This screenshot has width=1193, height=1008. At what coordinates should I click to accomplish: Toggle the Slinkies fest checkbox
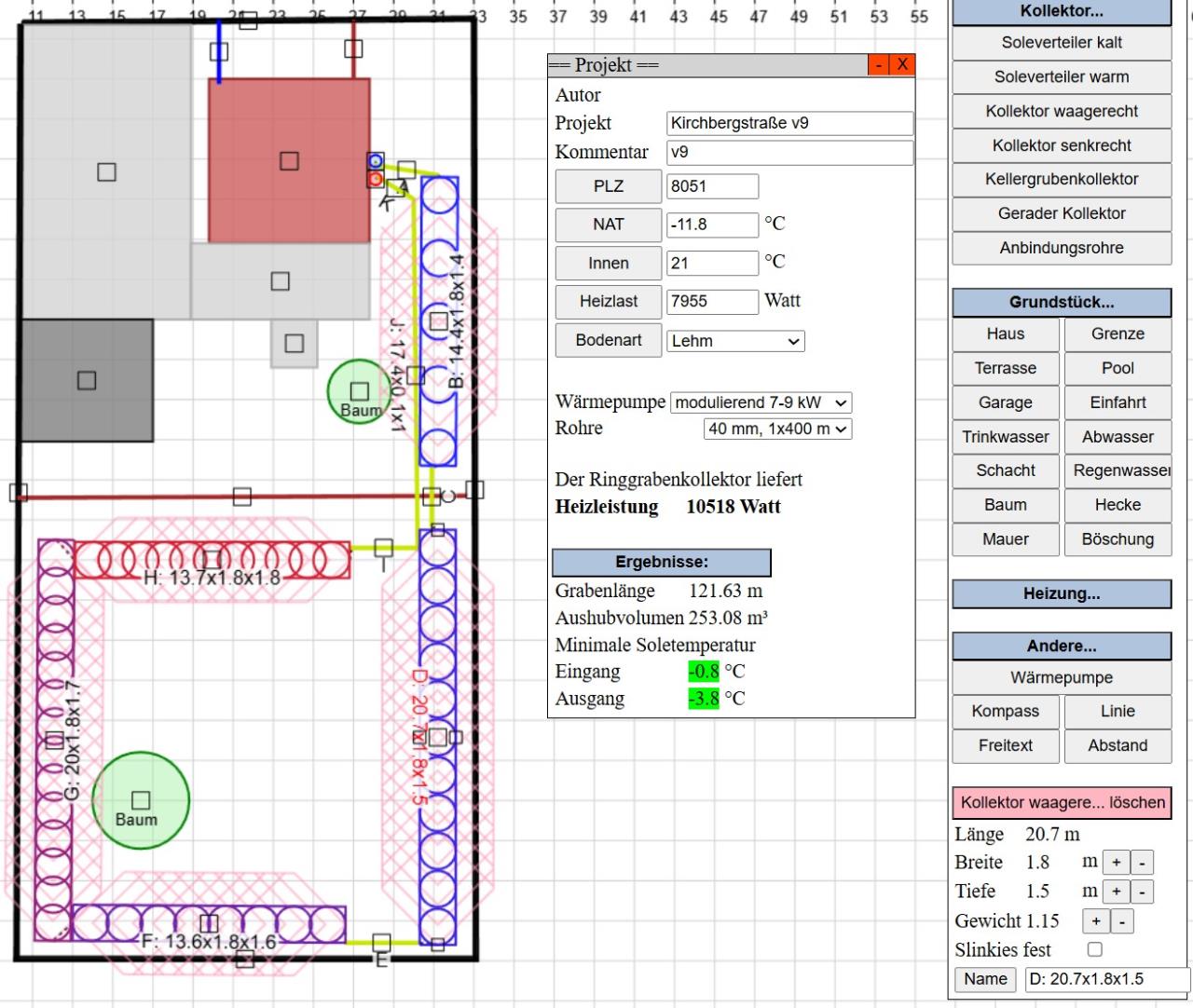tap(1095, 949)
